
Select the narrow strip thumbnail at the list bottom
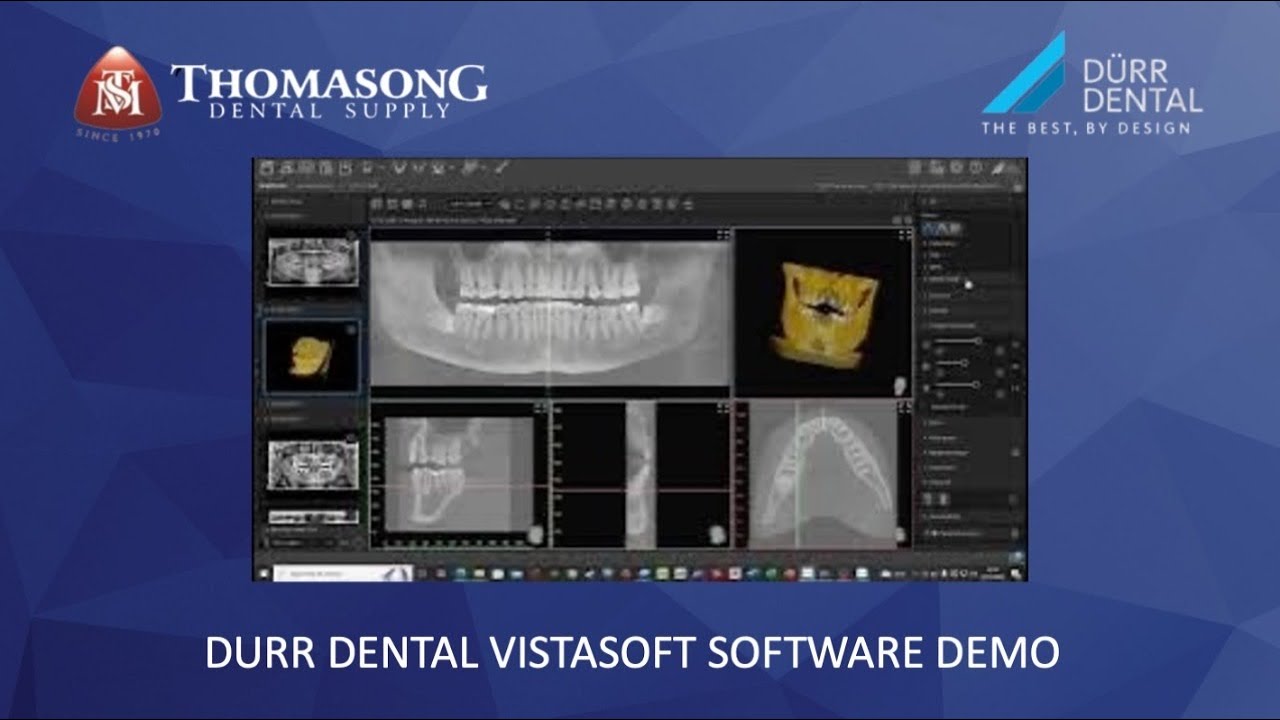313,517
